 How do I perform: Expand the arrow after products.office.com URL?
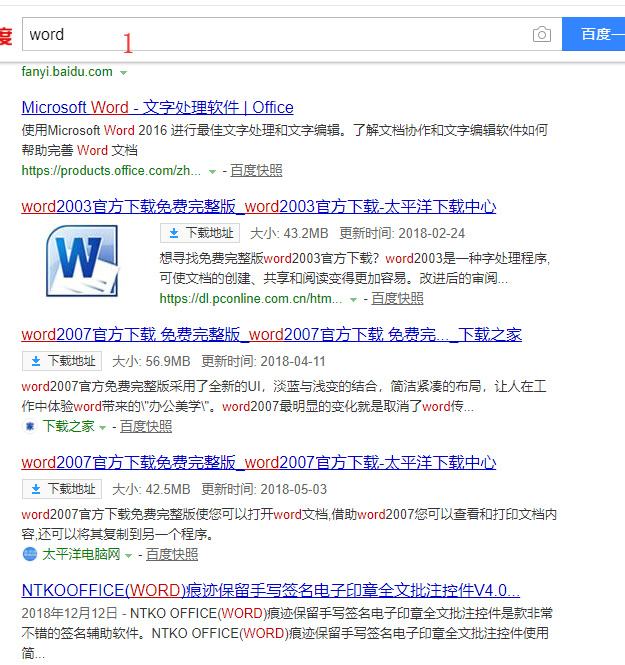click(211, 171)
